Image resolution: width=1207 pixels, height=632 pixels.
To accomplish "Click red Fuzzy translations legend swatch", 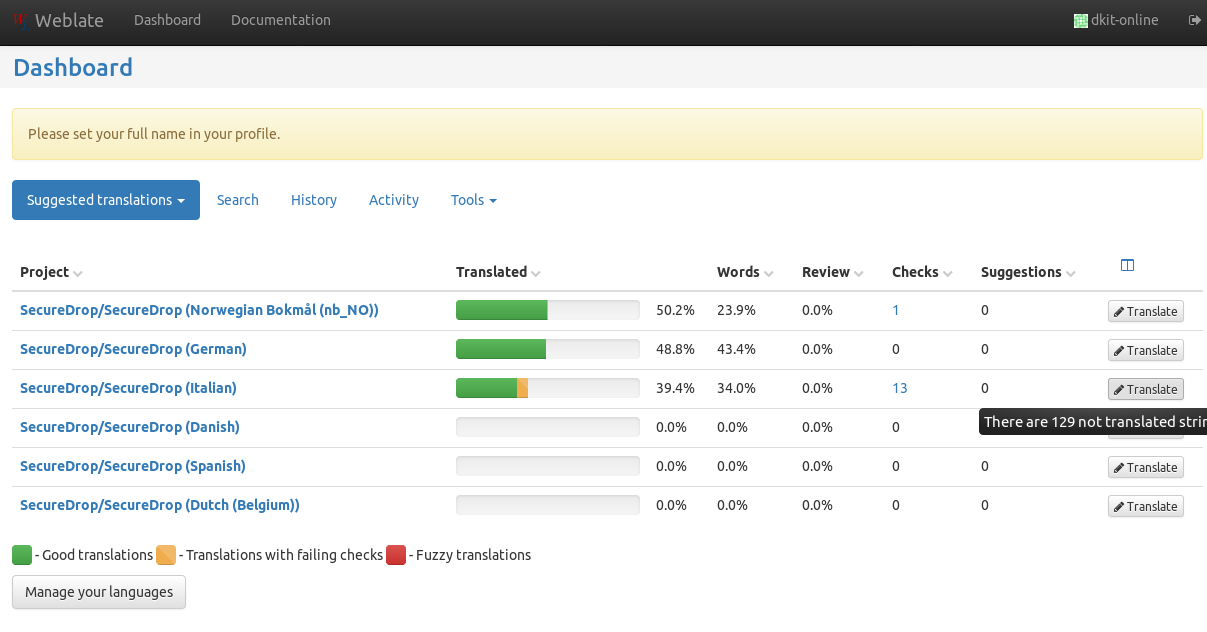I will pos(396,555).
